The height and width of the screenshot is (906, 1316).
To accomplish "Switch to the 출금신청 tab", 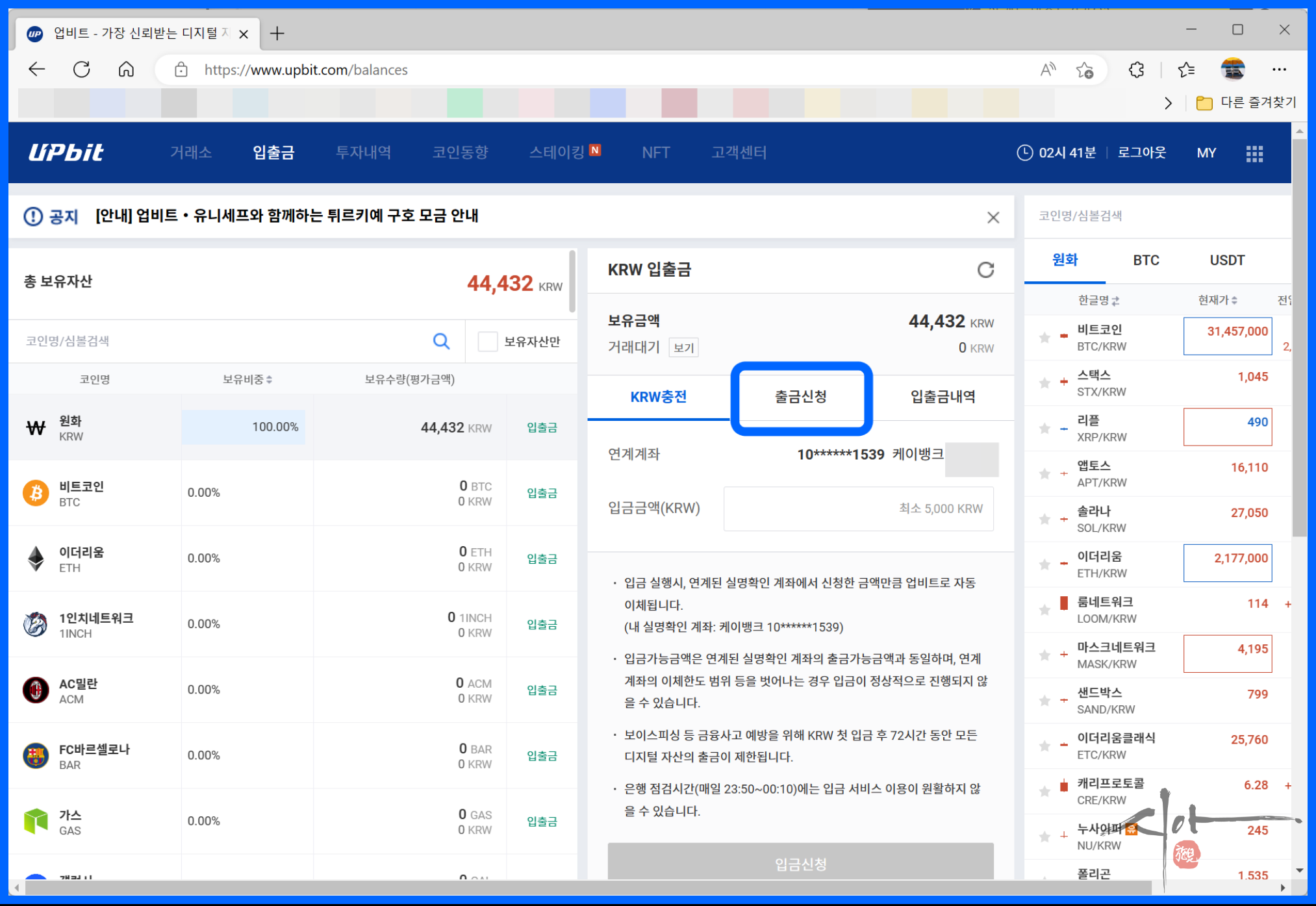I will click(x=800, y=397).
